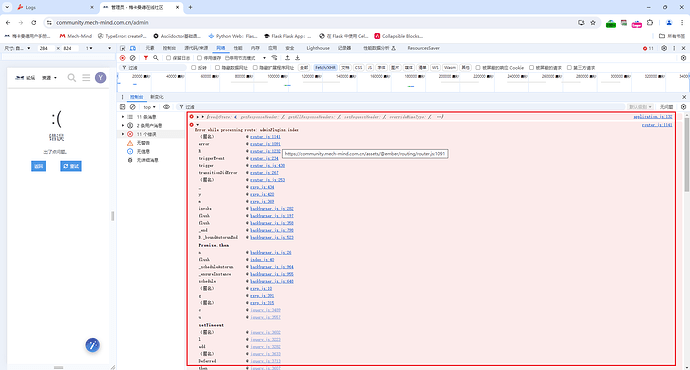Check hide extension URLs checkbox
The width and height of the screenshot is (690, 370).
[x=255, y=68]
